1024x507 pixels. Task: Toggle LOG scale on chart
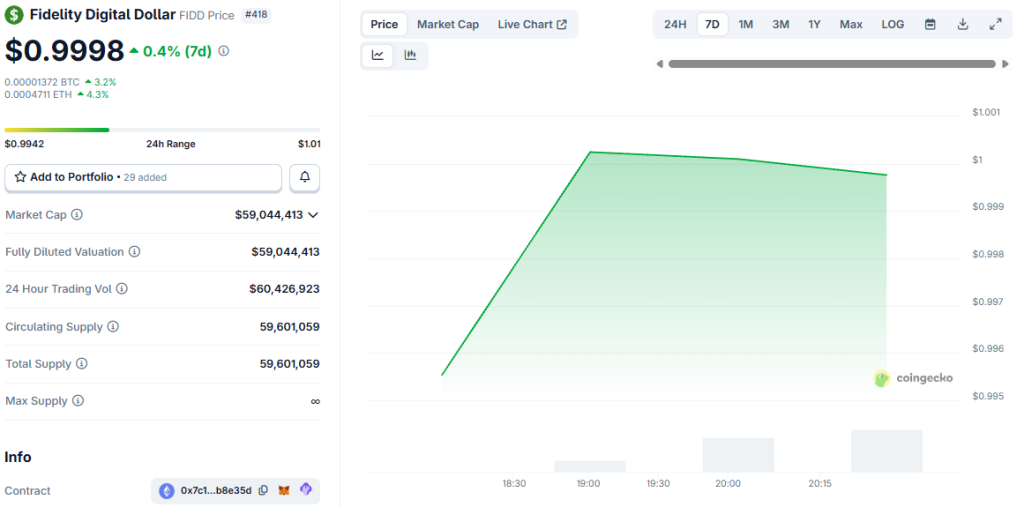893,24
